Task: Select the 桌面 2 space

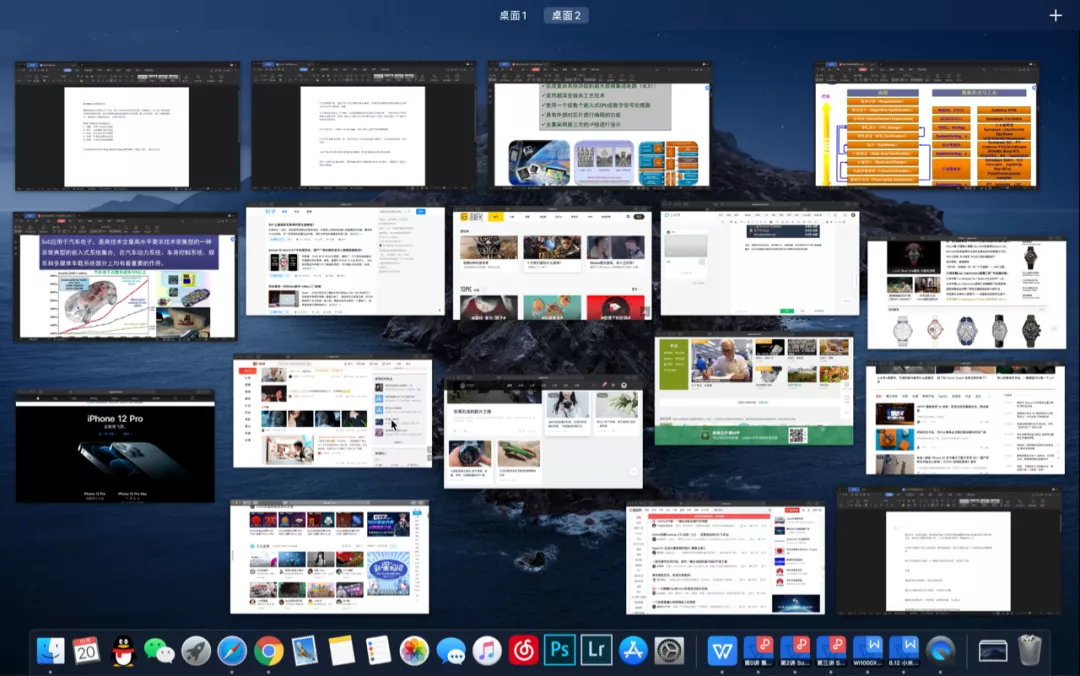Action: point(566,15)
